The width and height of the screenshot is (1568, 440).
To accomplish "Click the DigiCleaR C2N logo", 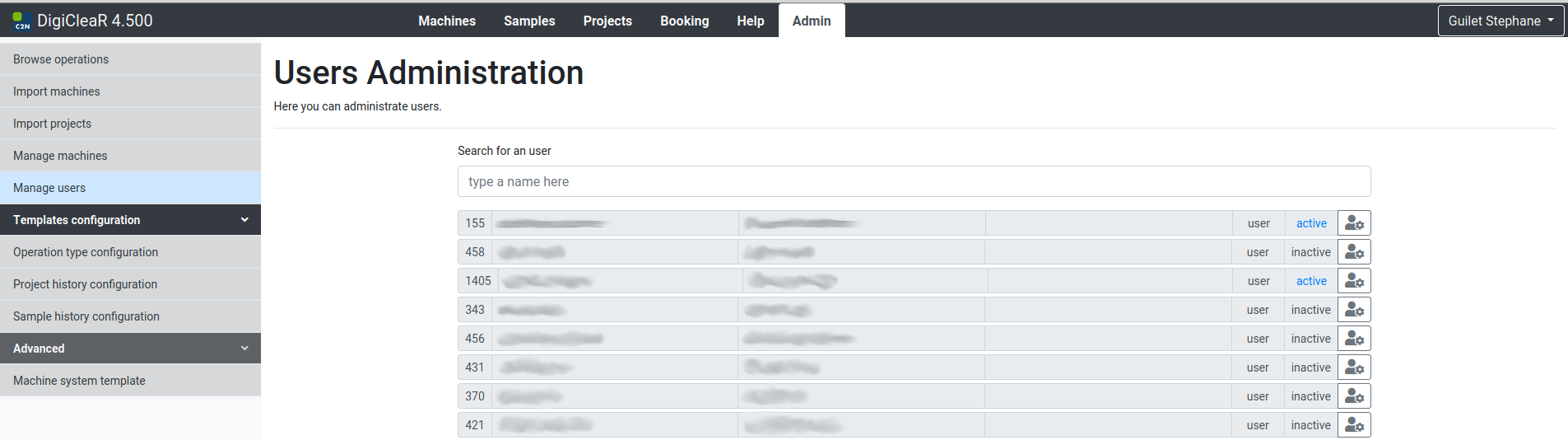I will pyautogui.click(x=22, y=21).
